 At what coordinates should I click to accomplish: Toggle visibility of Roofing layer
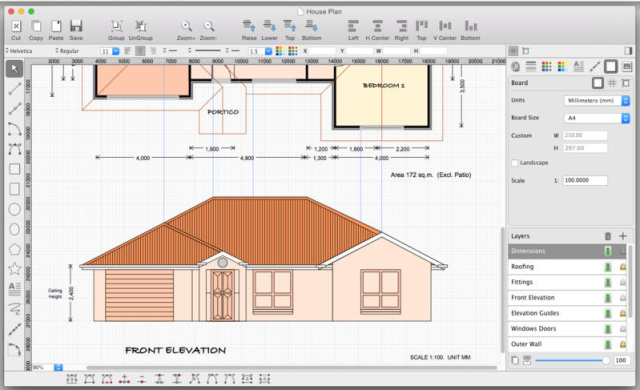pos(608,267)
